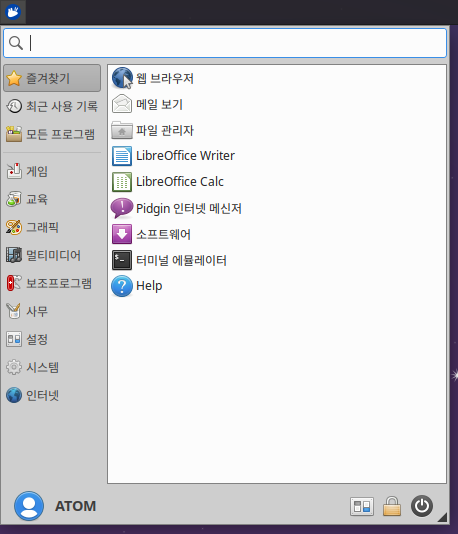Click the 소프트웨어 text label
Image resolution: width=458 pixels, height=534 pixels.
coord(163,234)
